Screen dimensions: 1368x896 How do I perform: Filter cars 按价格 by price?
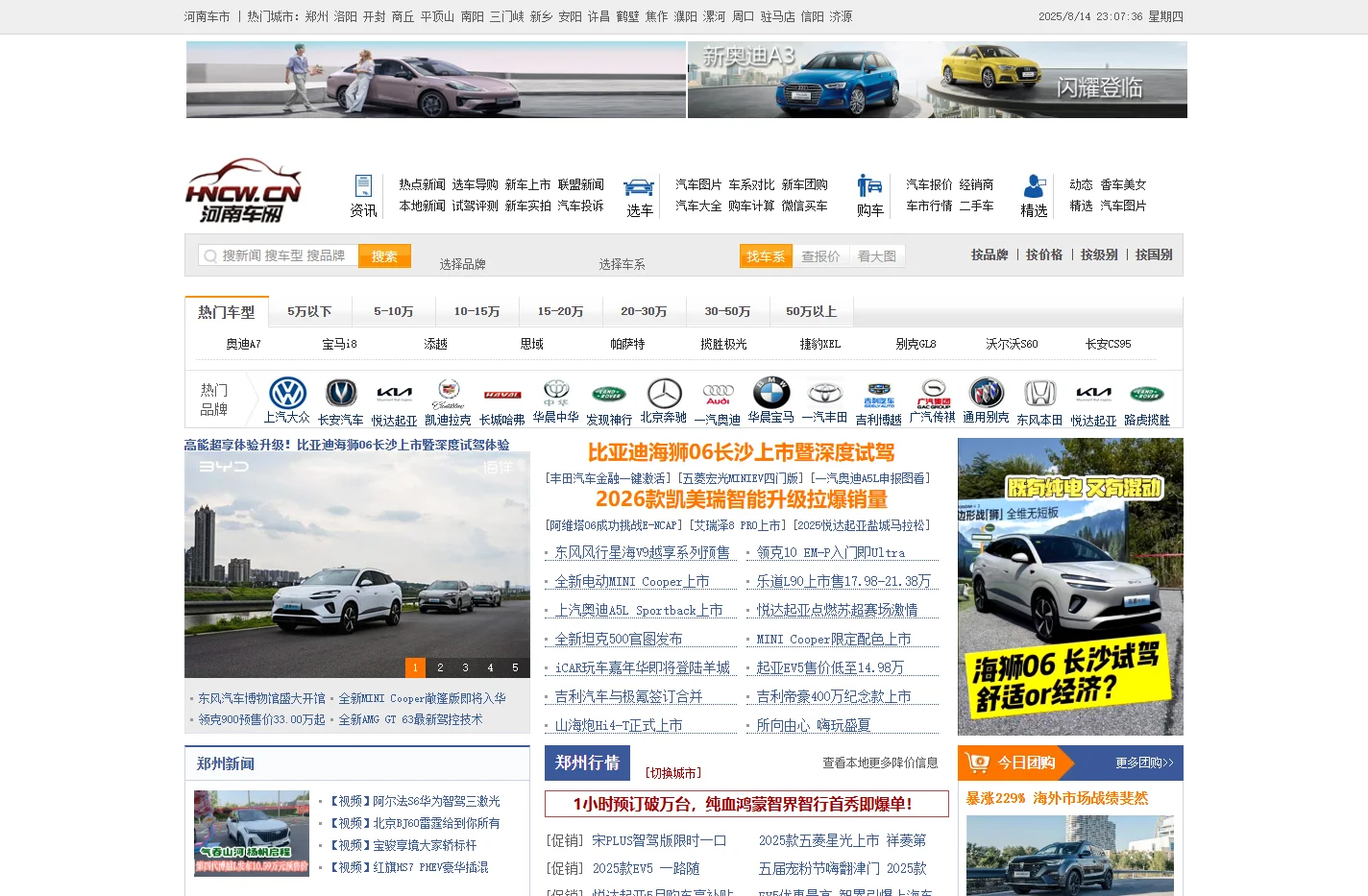pyautogui.click(x=1044, y=255)
